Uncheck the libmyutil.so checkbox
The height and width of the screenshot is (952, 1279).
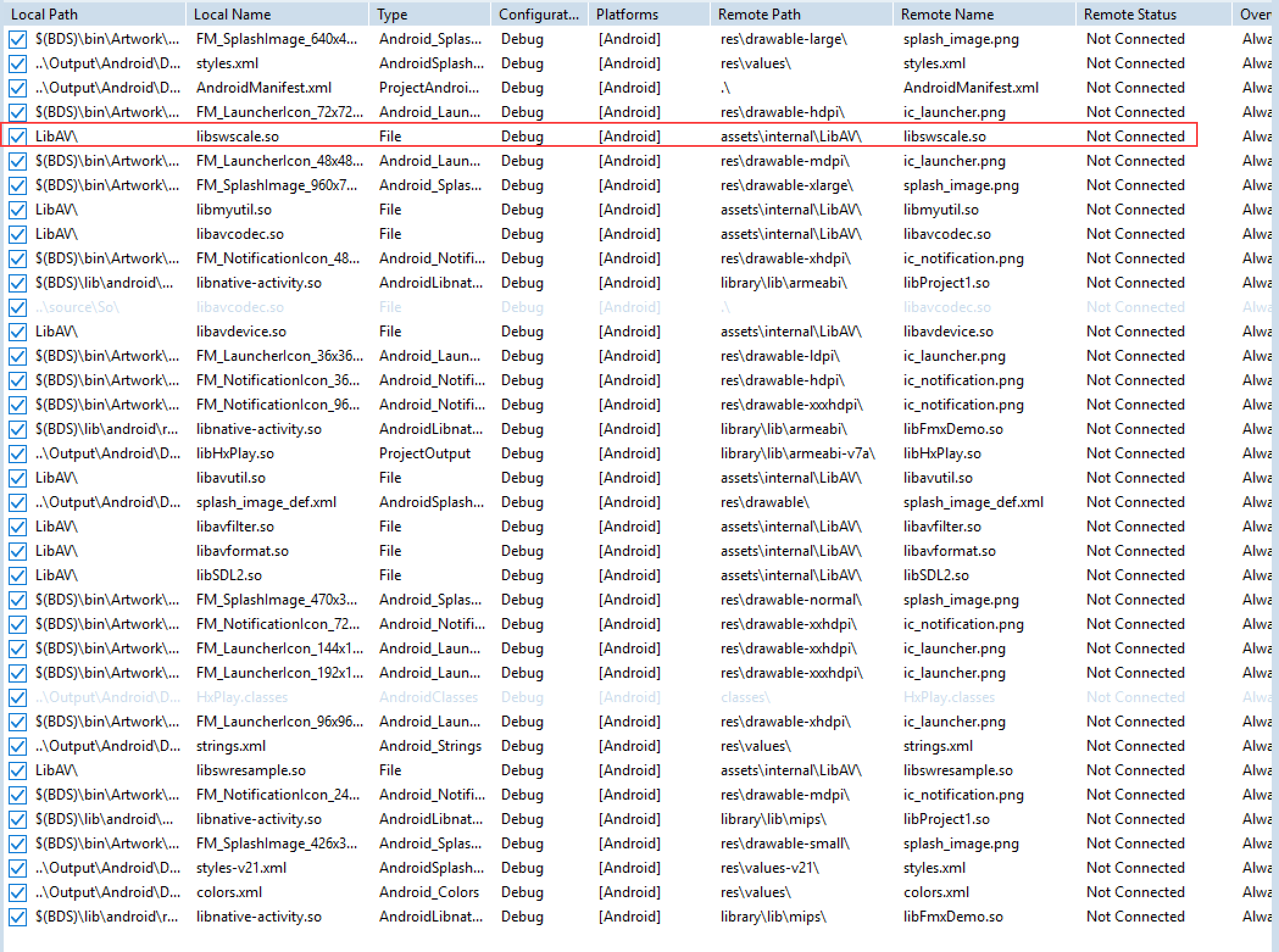pyautogui.click(x=17, y=209)
